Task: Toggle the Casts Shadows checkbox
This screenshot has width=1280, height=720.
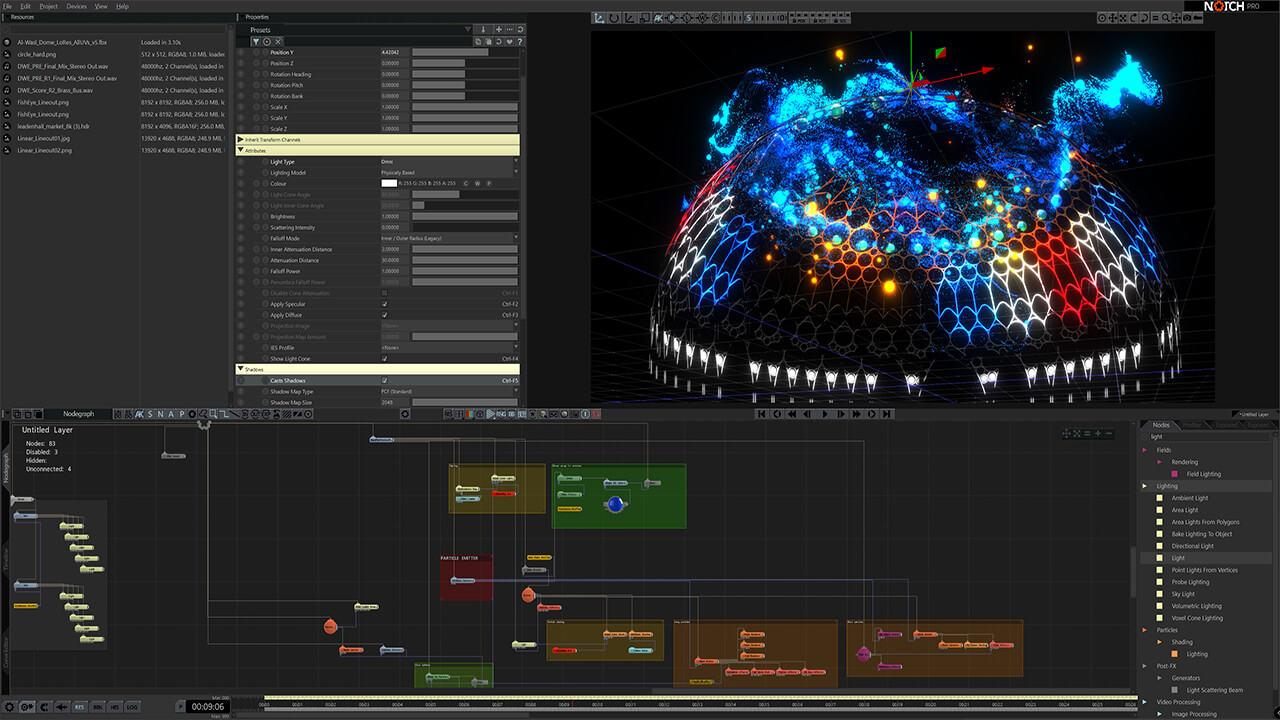Action: click(x=385, y=381)
